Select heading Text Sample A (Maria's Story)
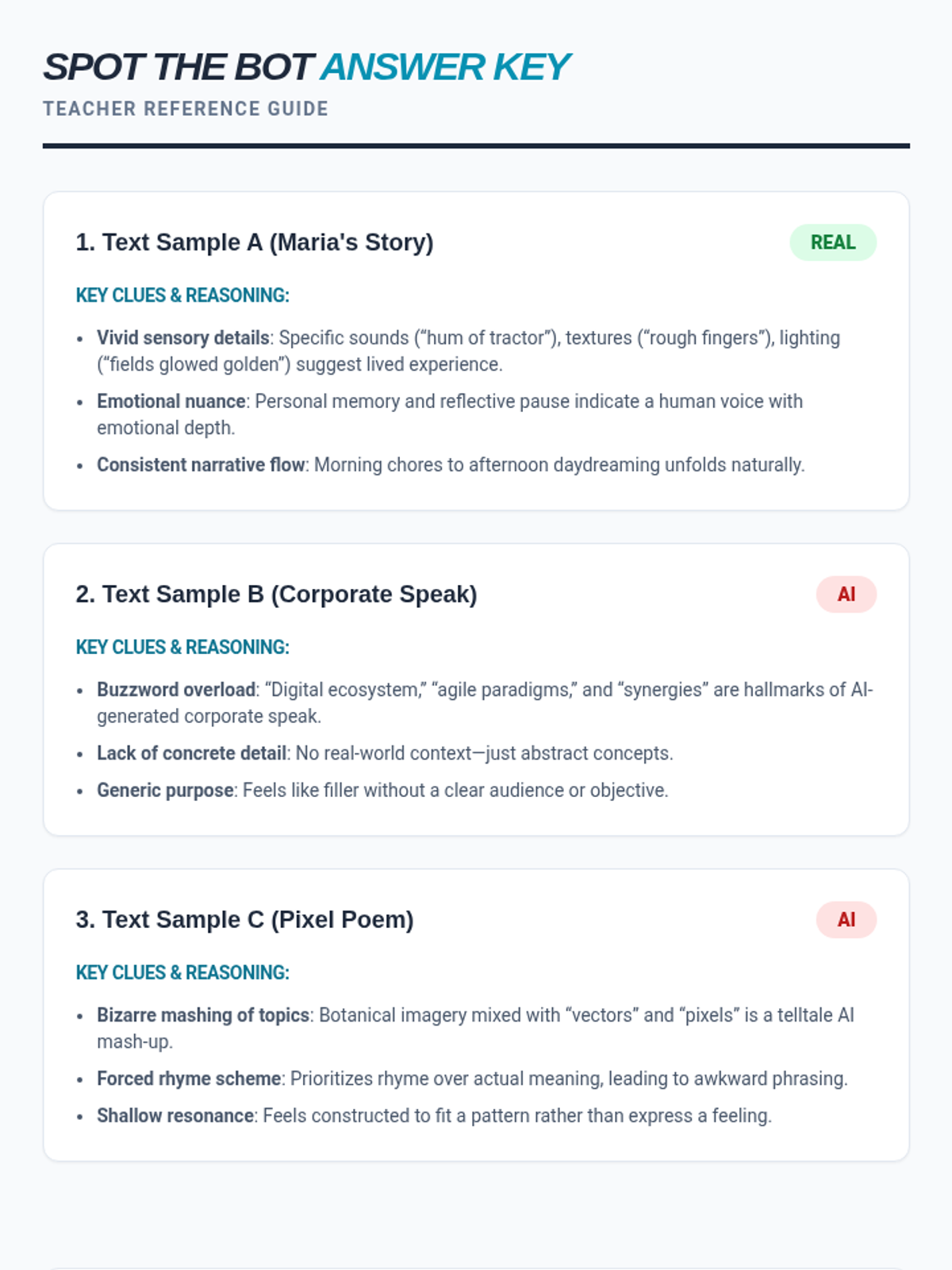 point(255,242)
